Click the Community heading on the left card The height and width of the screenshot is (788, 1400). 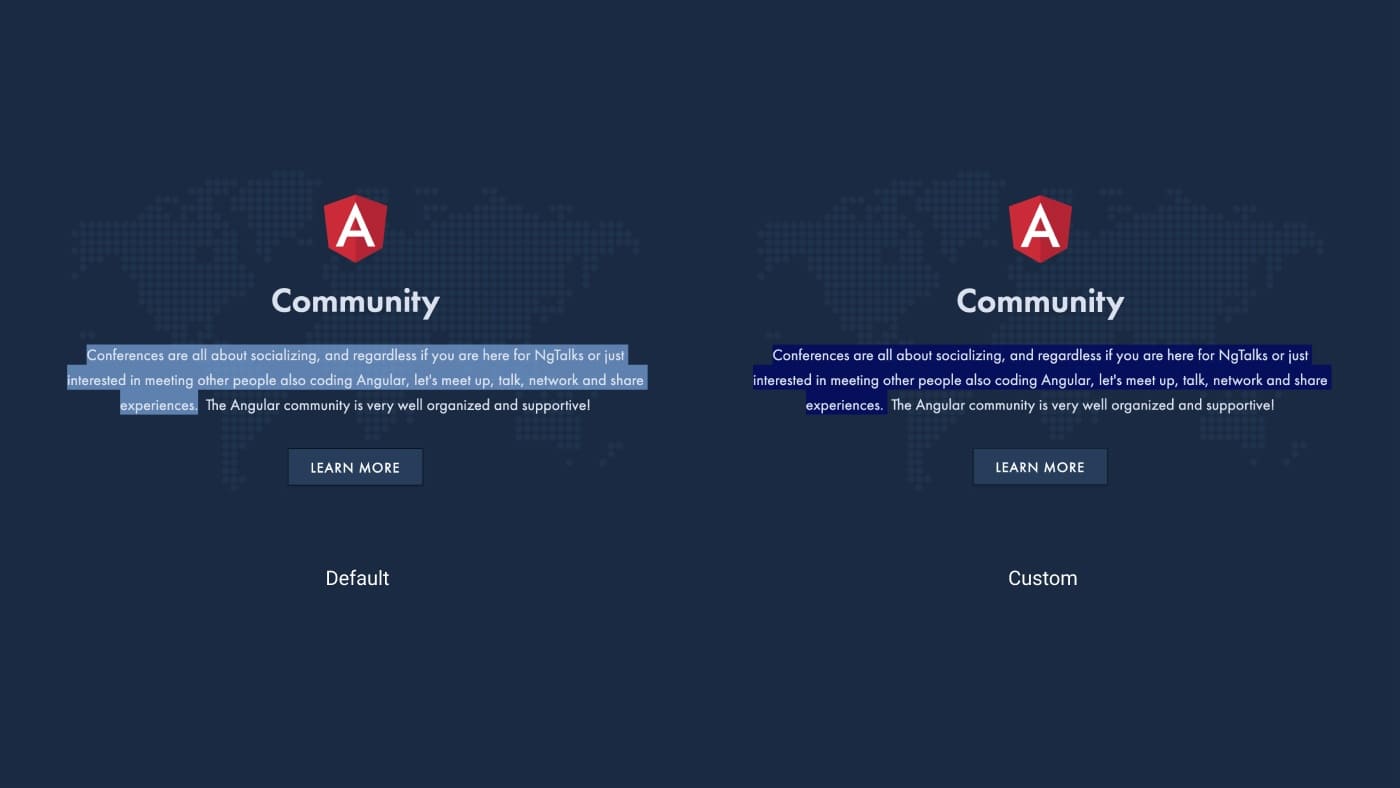pyautogui.click(x=355, y=301)
